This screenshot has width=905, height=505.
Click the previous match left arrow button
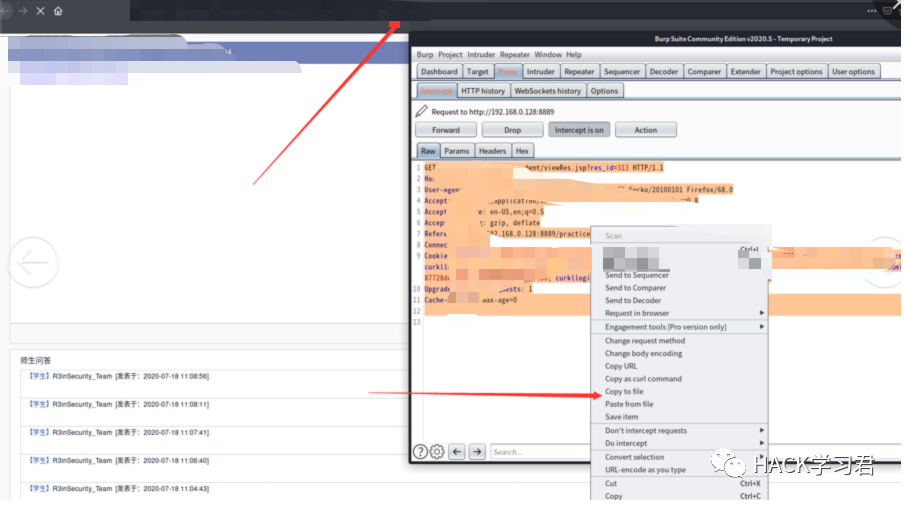tap(457, 452)
